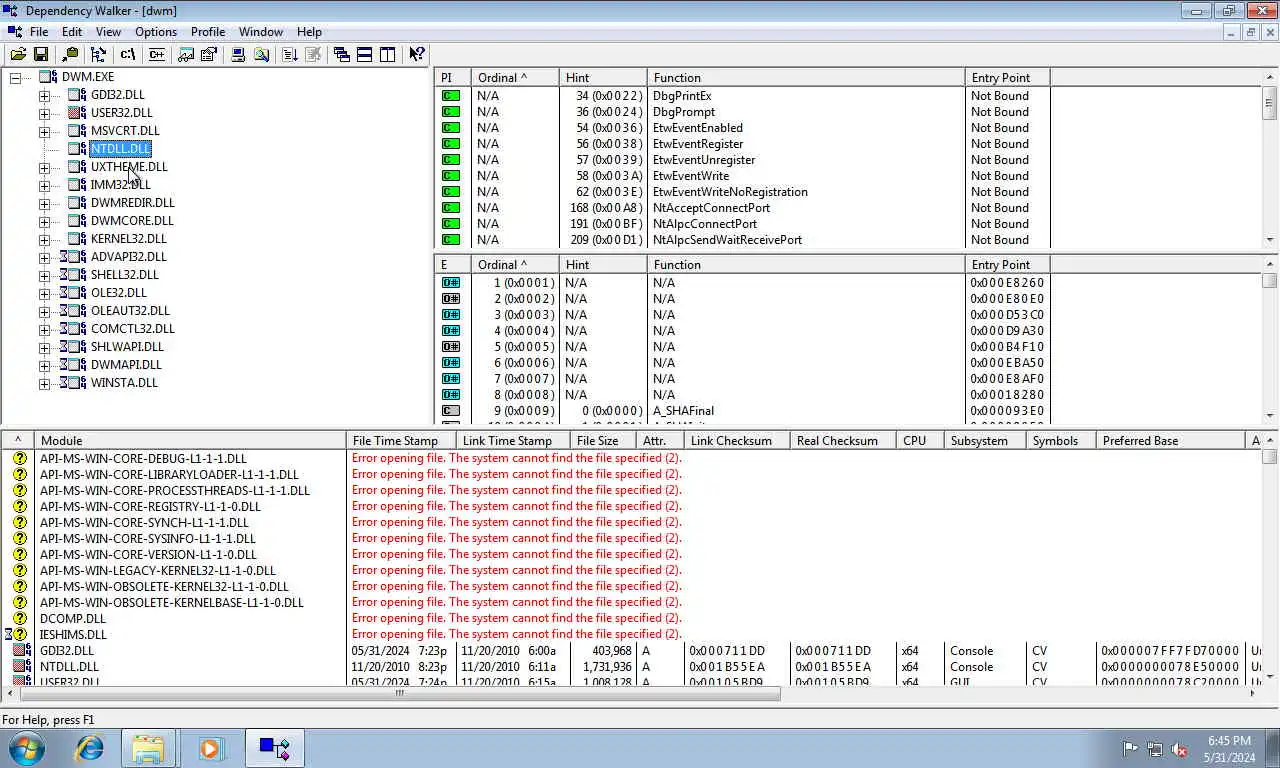
Task: Click the Save toolbar icon
Action: click(x=41, y=55)
